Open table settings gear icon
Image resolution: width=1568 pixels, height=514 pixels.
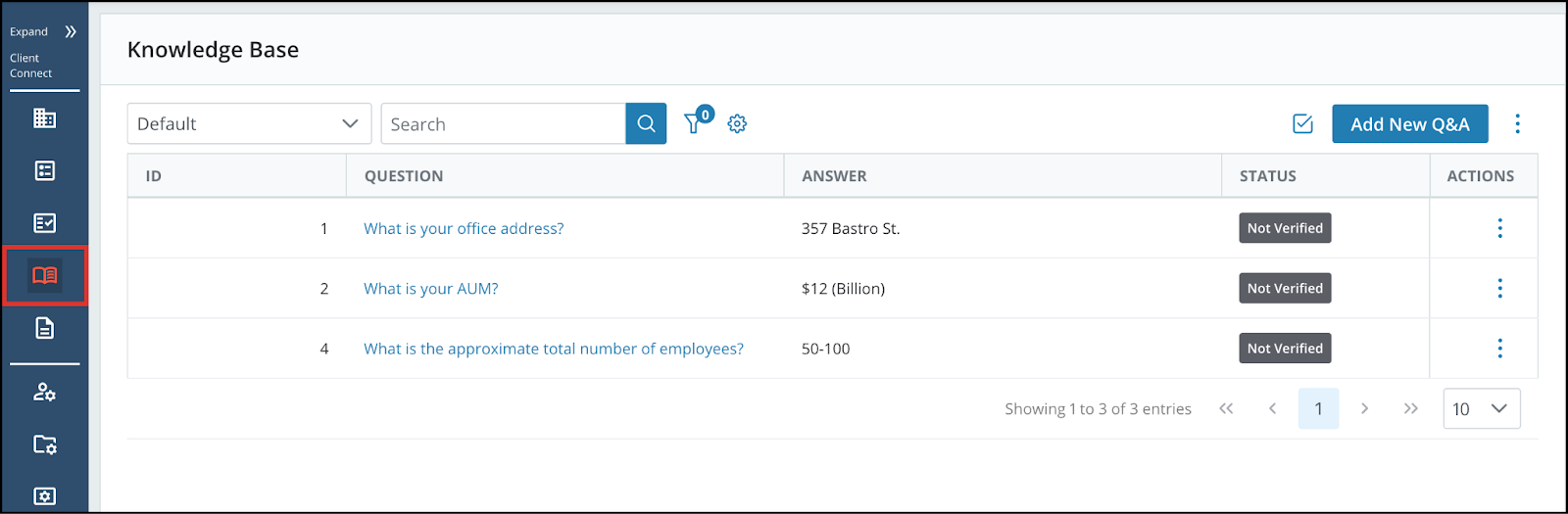coord(737,123)
